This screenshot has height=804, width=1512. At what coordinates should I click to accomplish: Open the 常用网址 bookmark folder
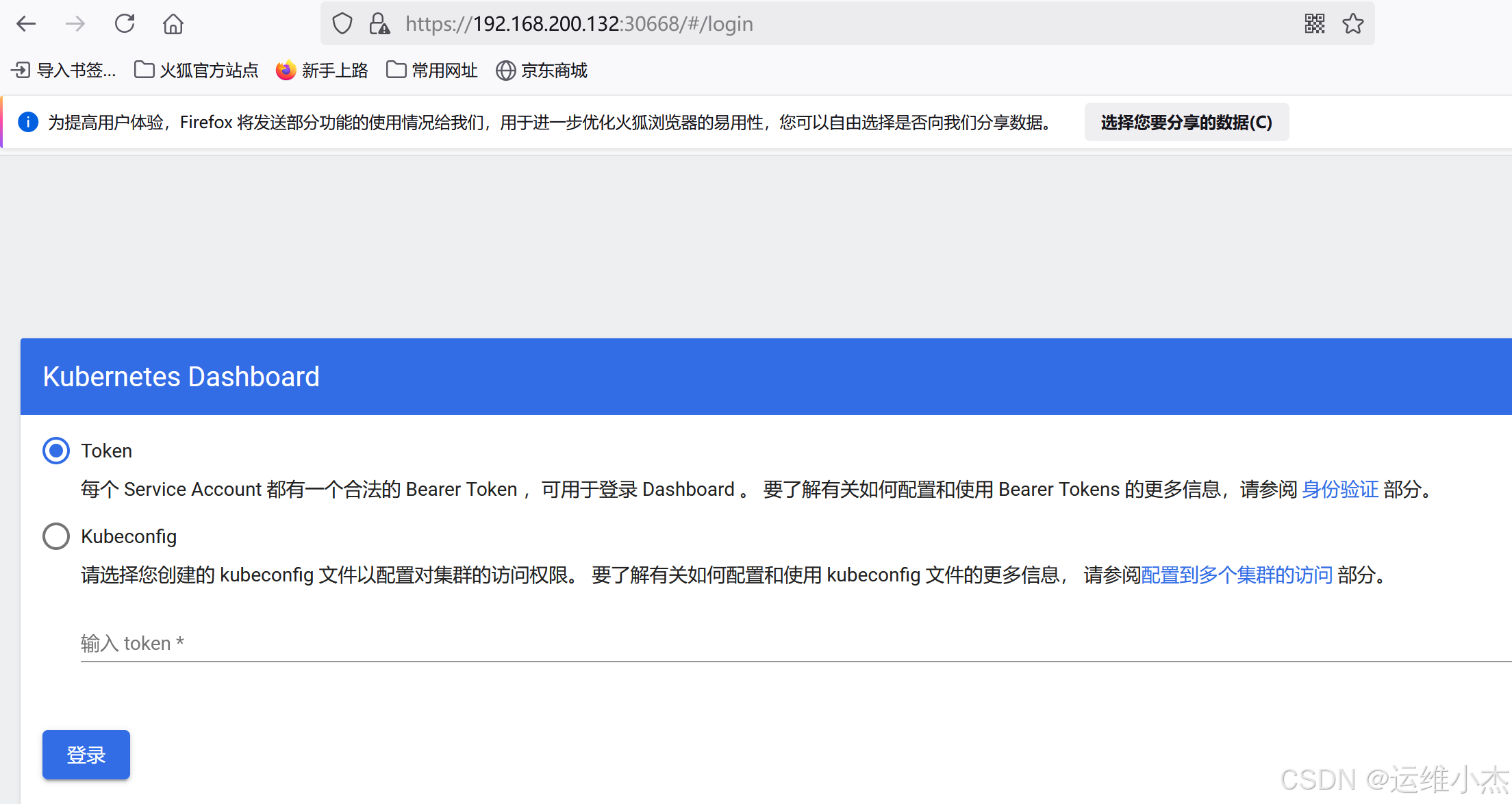click(x=432, y=71)
